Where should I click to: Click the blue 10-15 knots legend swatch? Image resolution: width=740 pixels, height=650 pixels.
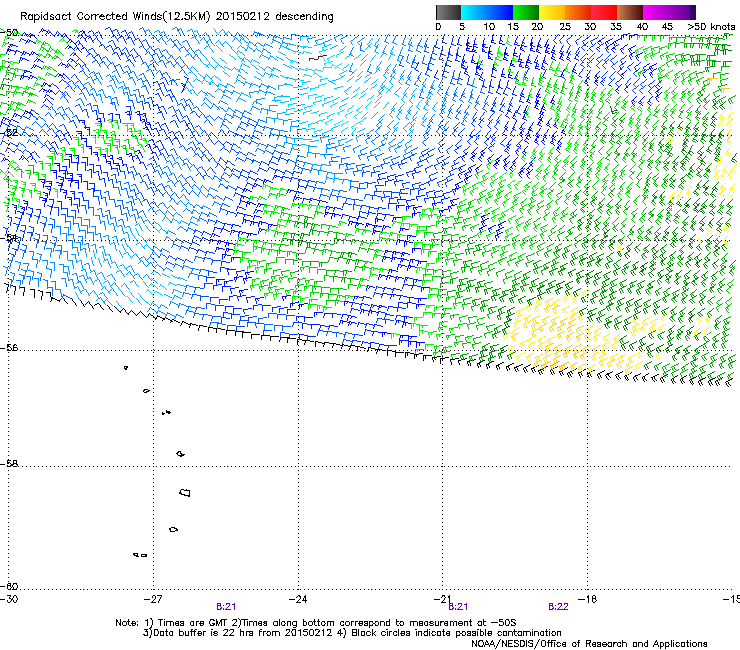500,12
